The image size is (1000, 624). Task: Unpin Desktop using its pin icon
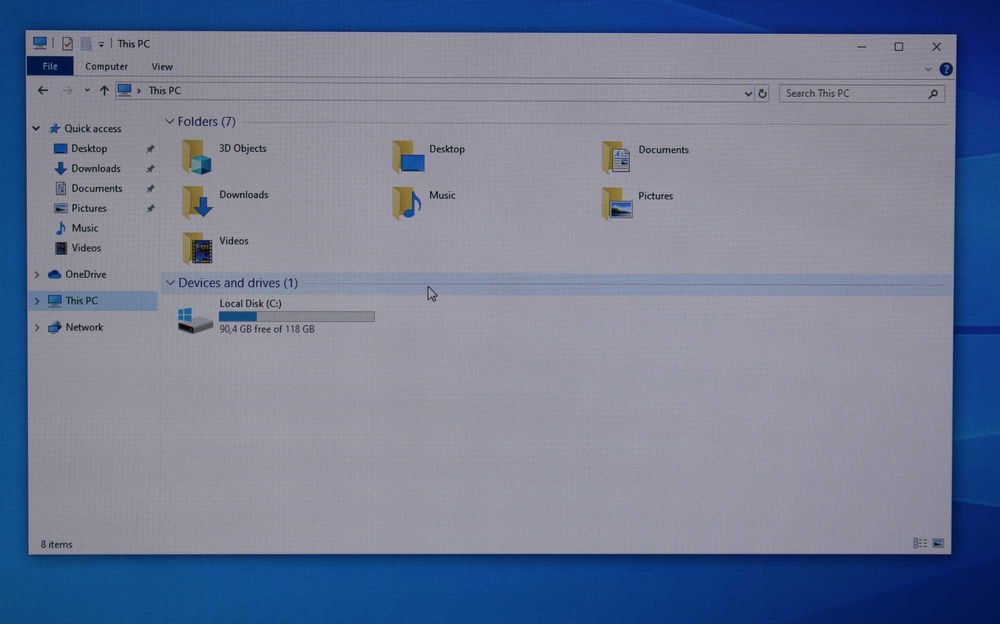tap(150, 149)
